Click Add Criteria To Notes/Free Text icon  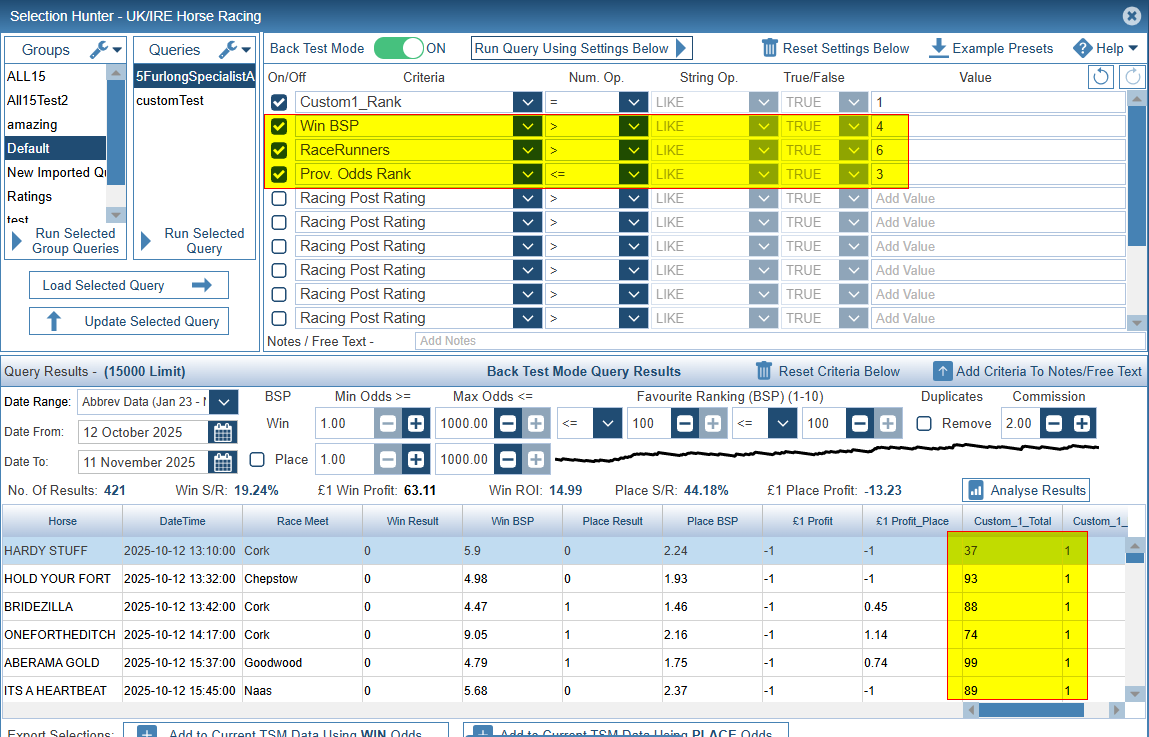pos(942,371)
